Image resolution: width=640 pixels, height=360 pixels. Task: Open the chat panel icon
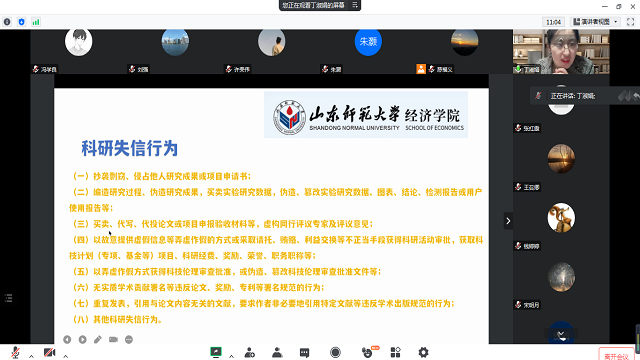(304, 353)
